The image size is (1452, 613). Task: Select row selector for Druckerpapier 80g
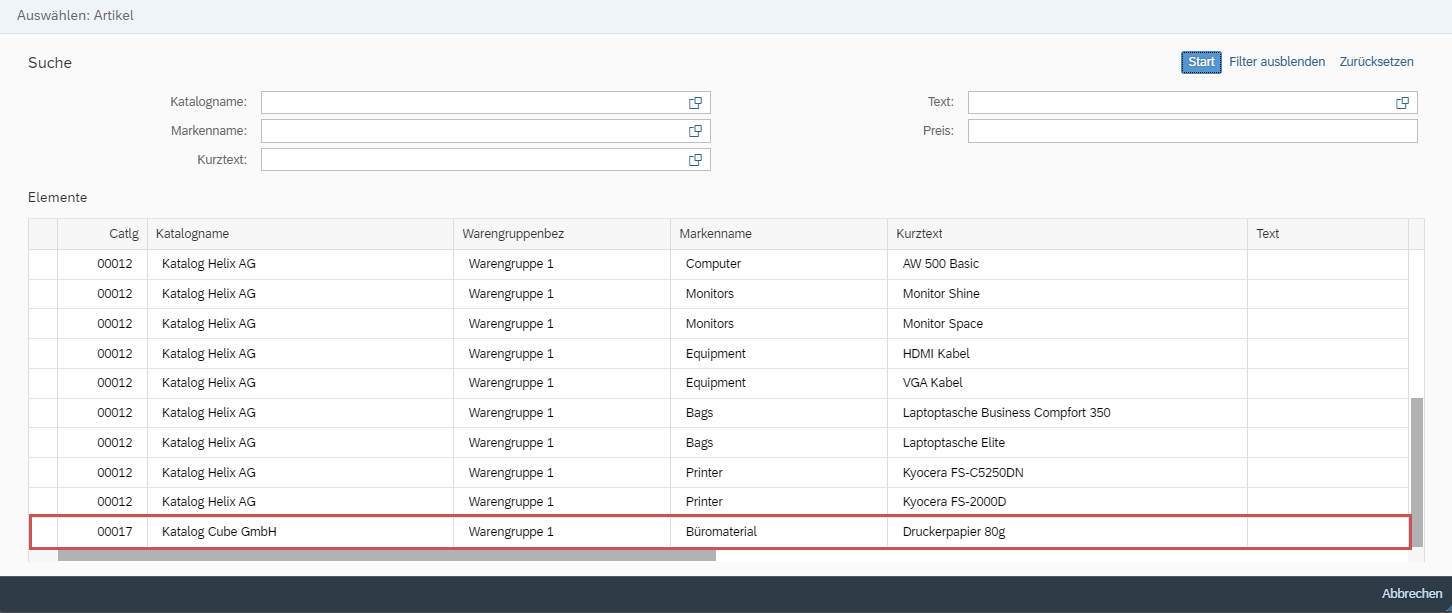tap(43, 532)
